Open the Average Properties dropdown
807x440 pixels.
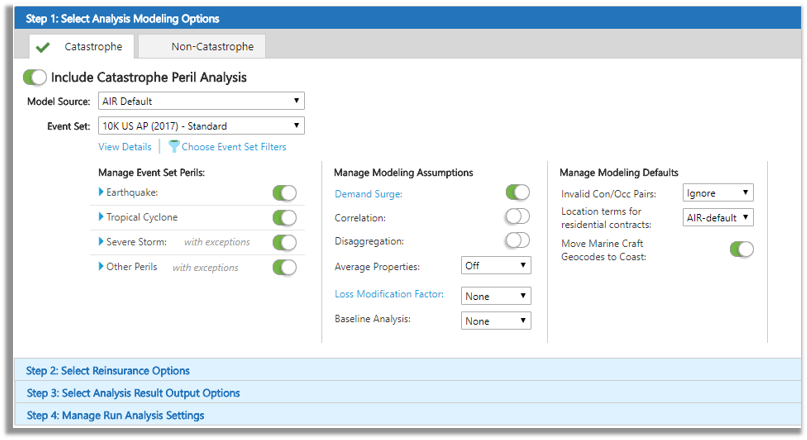[496, 266]
